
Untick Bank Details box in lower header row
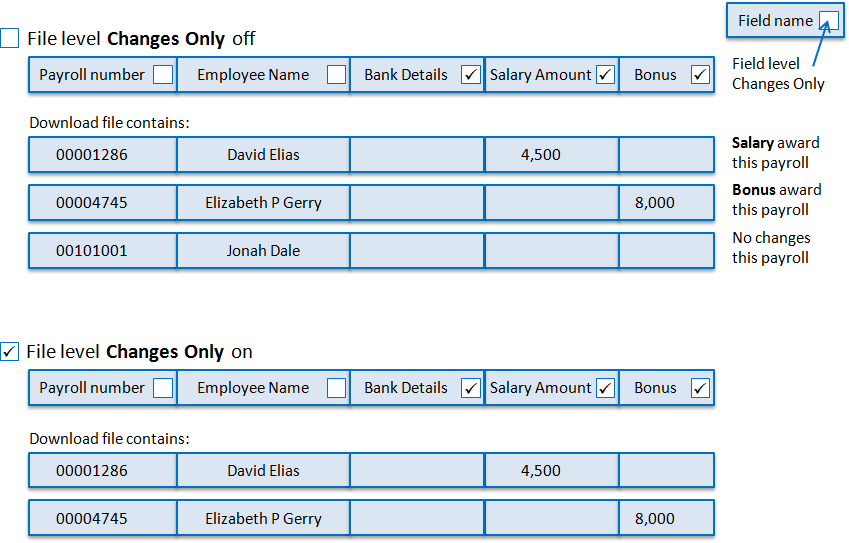471,388
